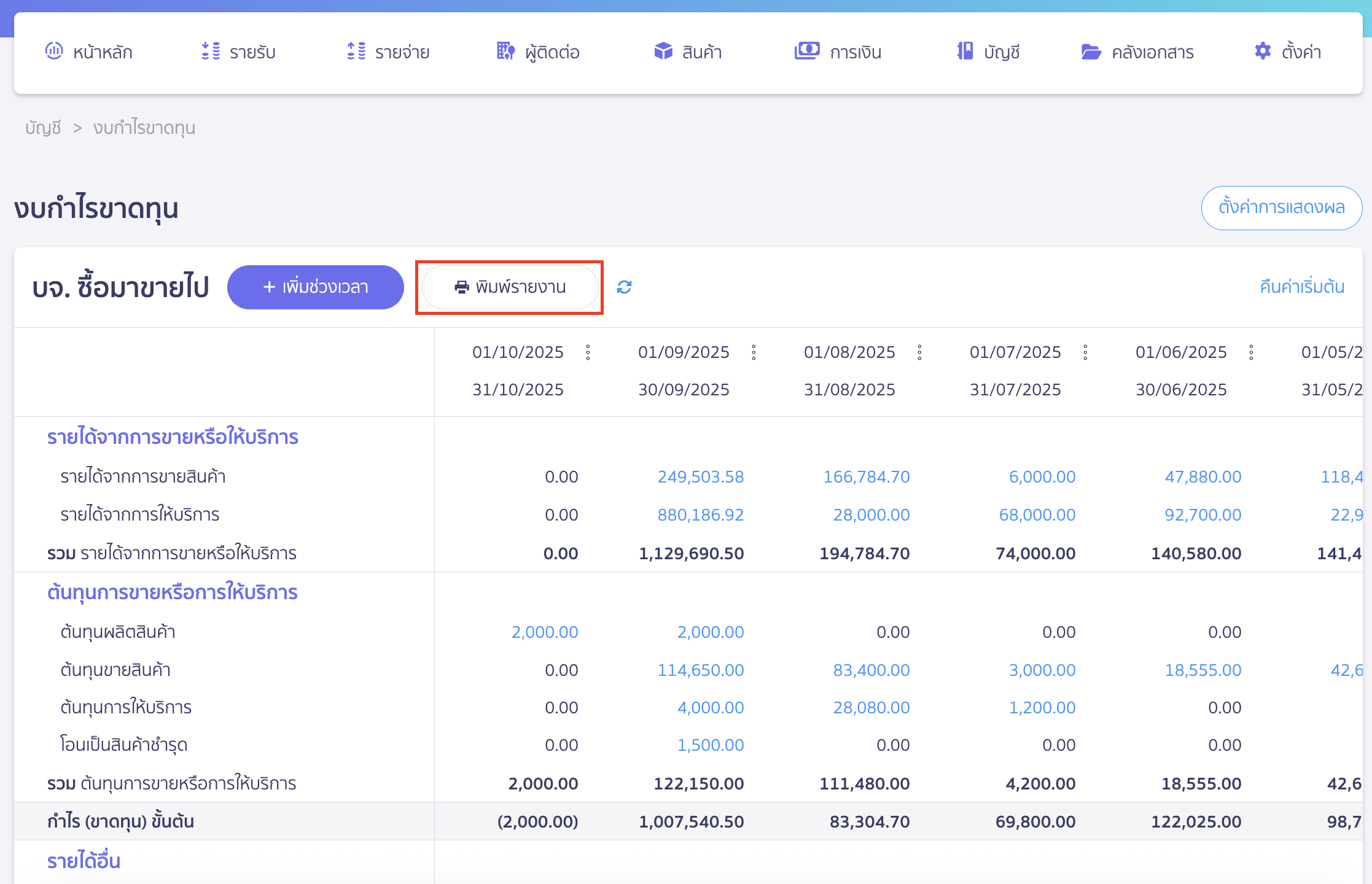Click the เพิ่มช่วงเวลา add period button
Screen dimensions: 1372x884
(315, 287)
